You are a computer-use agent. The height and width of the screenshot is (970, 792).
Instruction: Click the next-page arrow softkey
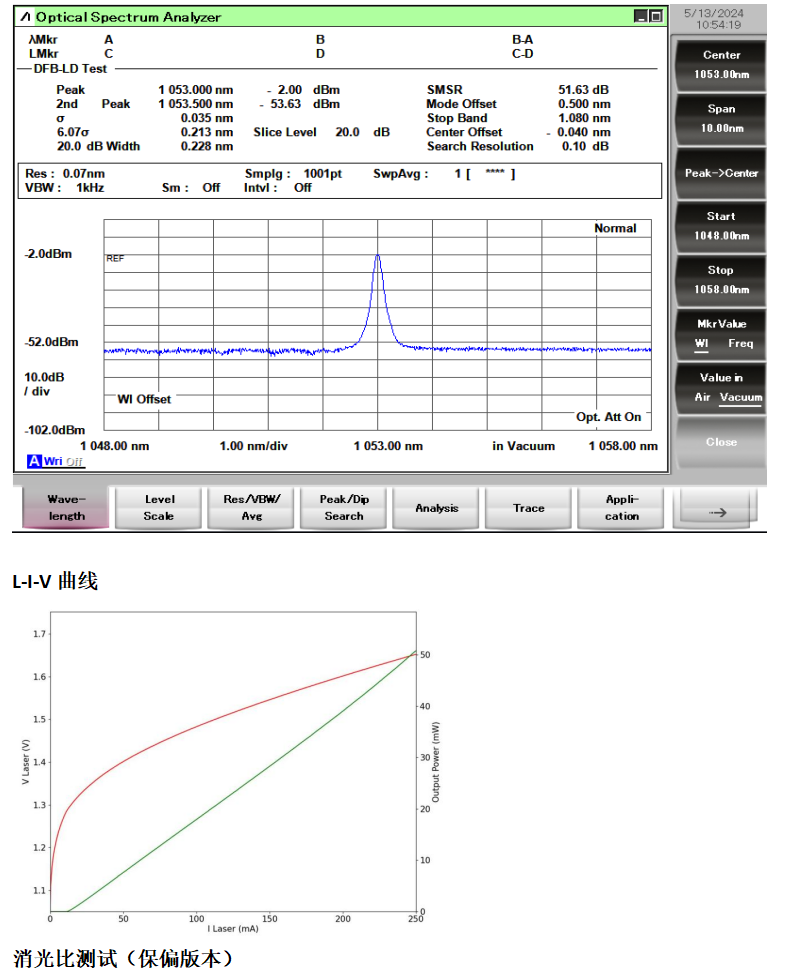click(716, 510)
